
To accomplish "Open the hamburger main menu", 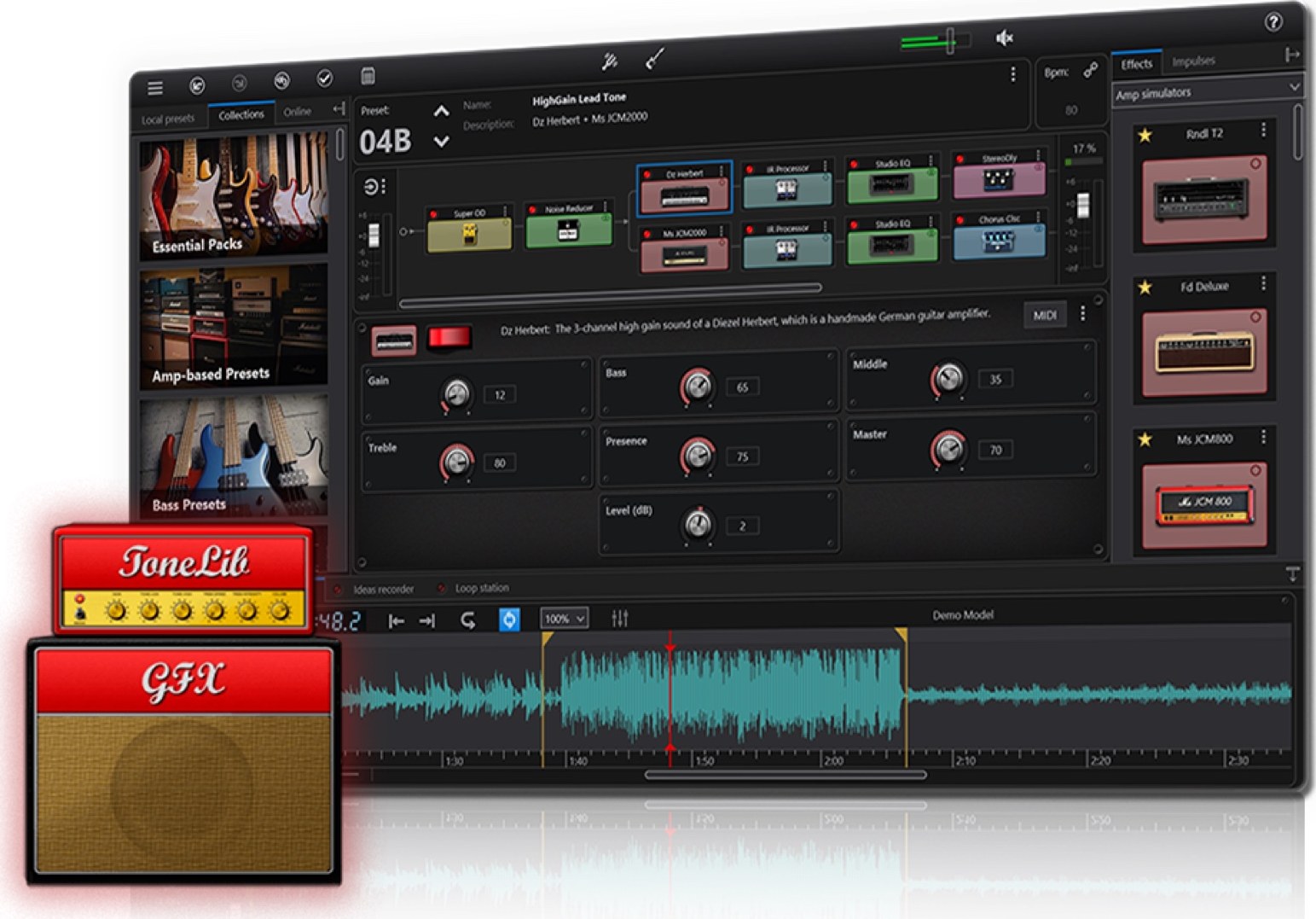I will pos(155,88).
